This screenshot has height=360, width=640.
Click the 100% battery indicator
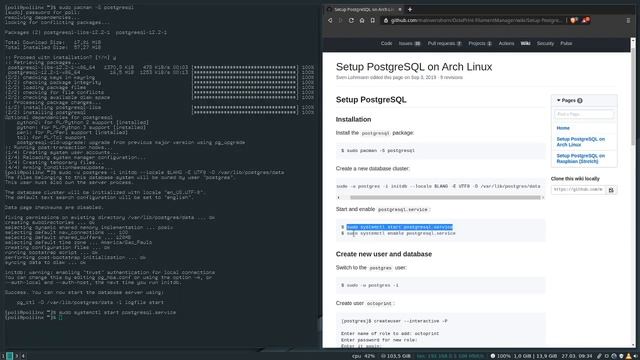500,356
